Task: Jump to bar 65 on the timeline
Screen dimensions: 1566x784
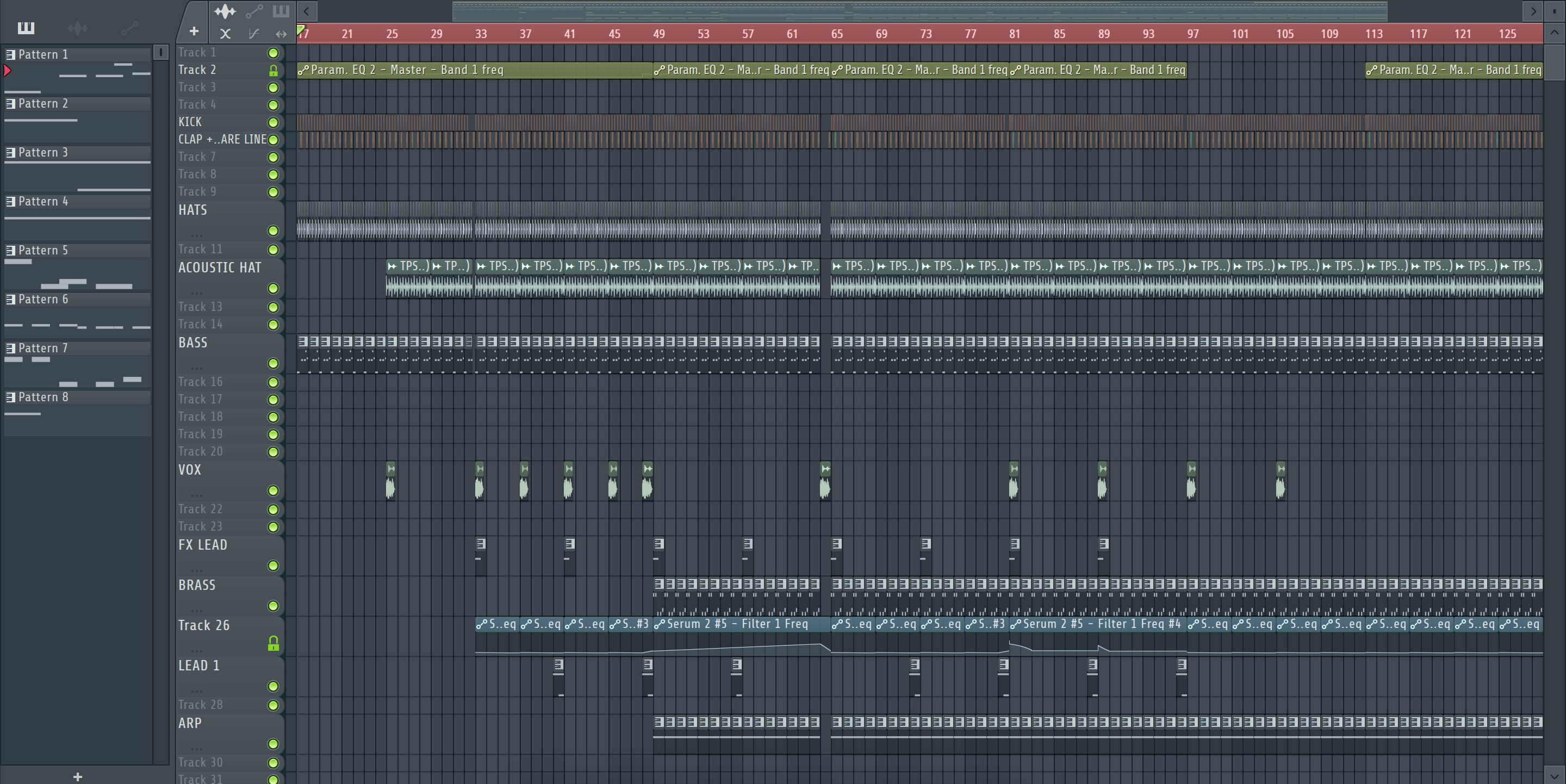Action: 837,34
